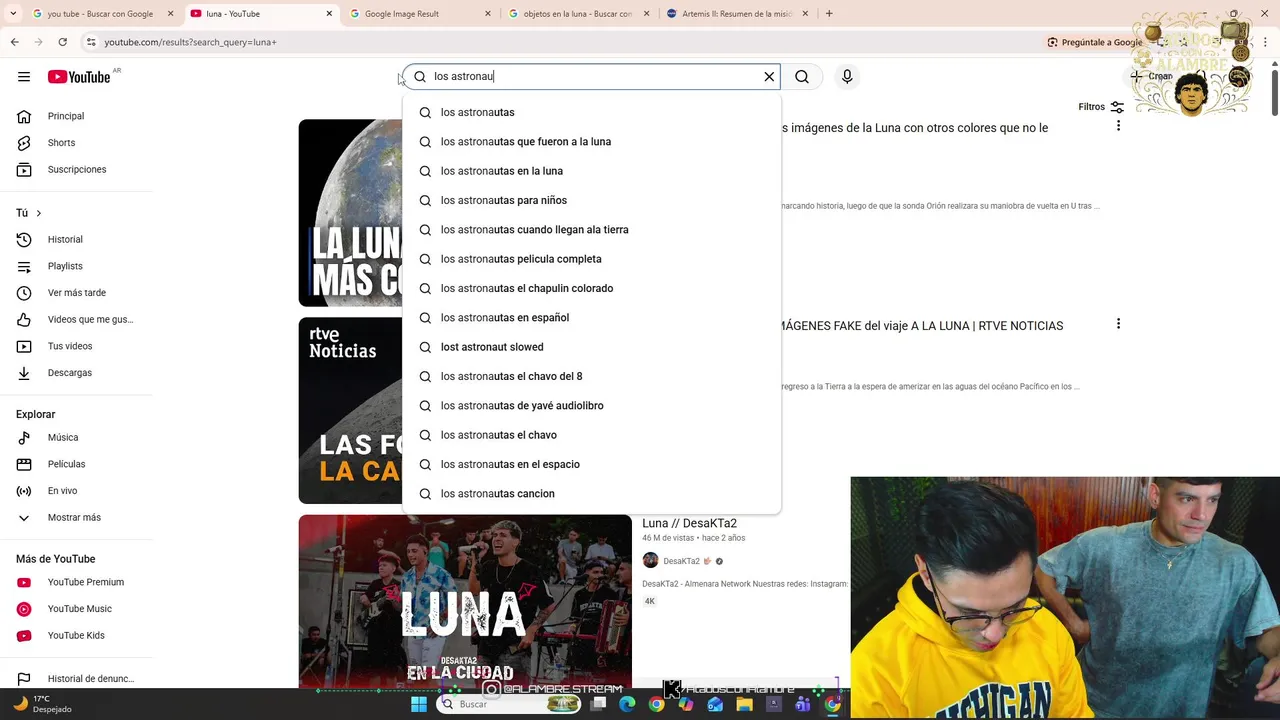1280x720 pixels.
Task: Start voice search with microphone
Action: click(847, 77)
